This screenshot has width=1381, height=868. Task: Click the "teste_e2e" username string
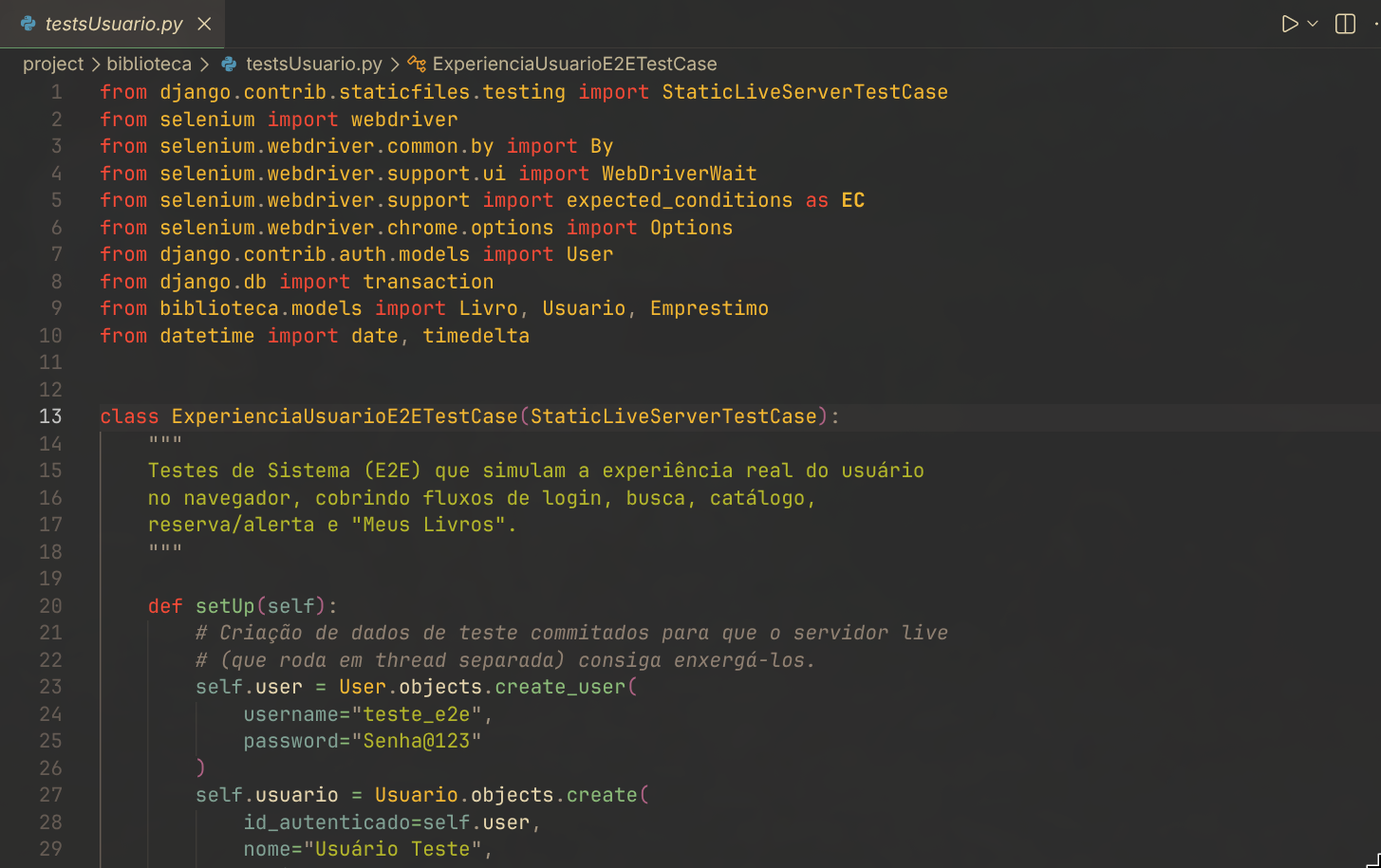click(x=417, y=713)
